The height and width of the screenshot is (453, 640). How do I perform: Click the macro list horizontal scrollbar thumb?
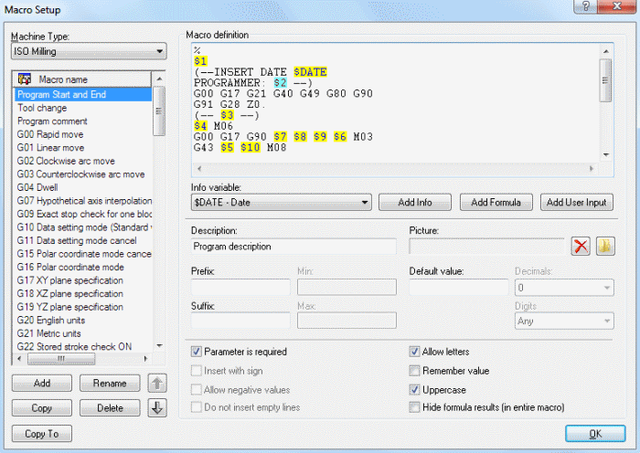61,359
